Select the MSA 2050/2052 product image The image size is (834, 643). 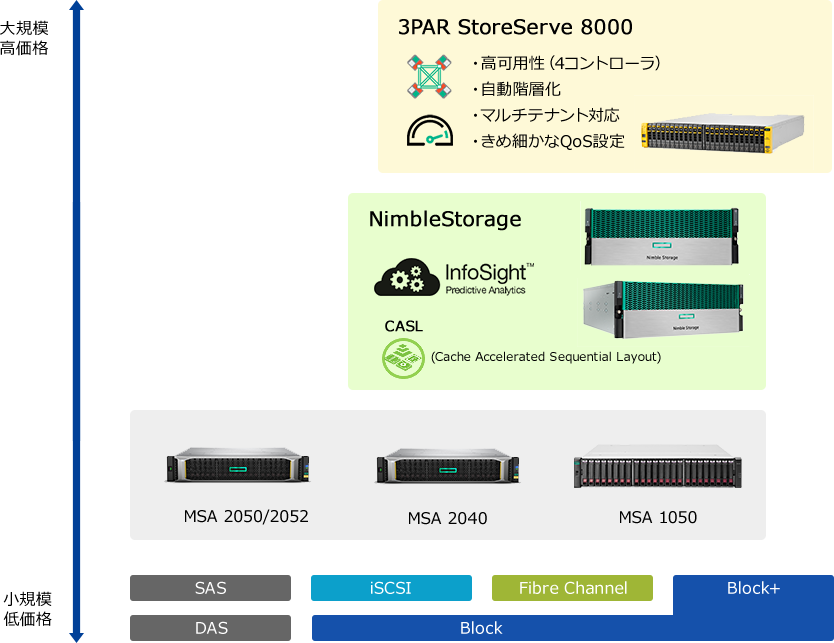click(238, 465)
